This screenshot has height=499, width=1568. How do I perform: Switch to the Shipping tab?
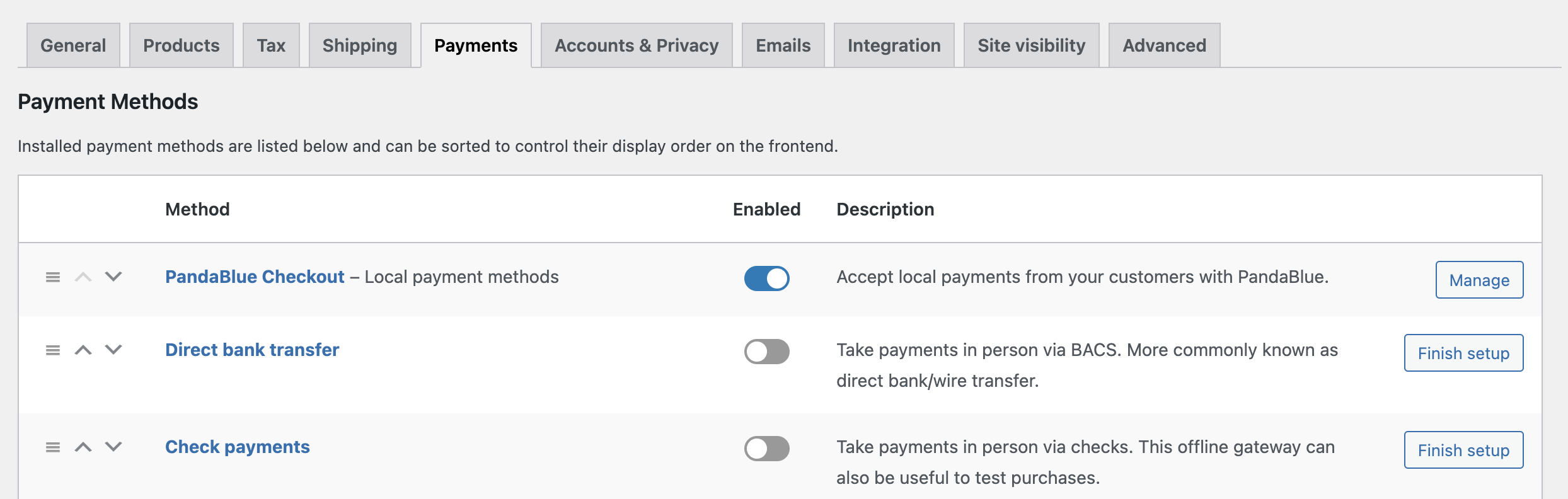360,45
